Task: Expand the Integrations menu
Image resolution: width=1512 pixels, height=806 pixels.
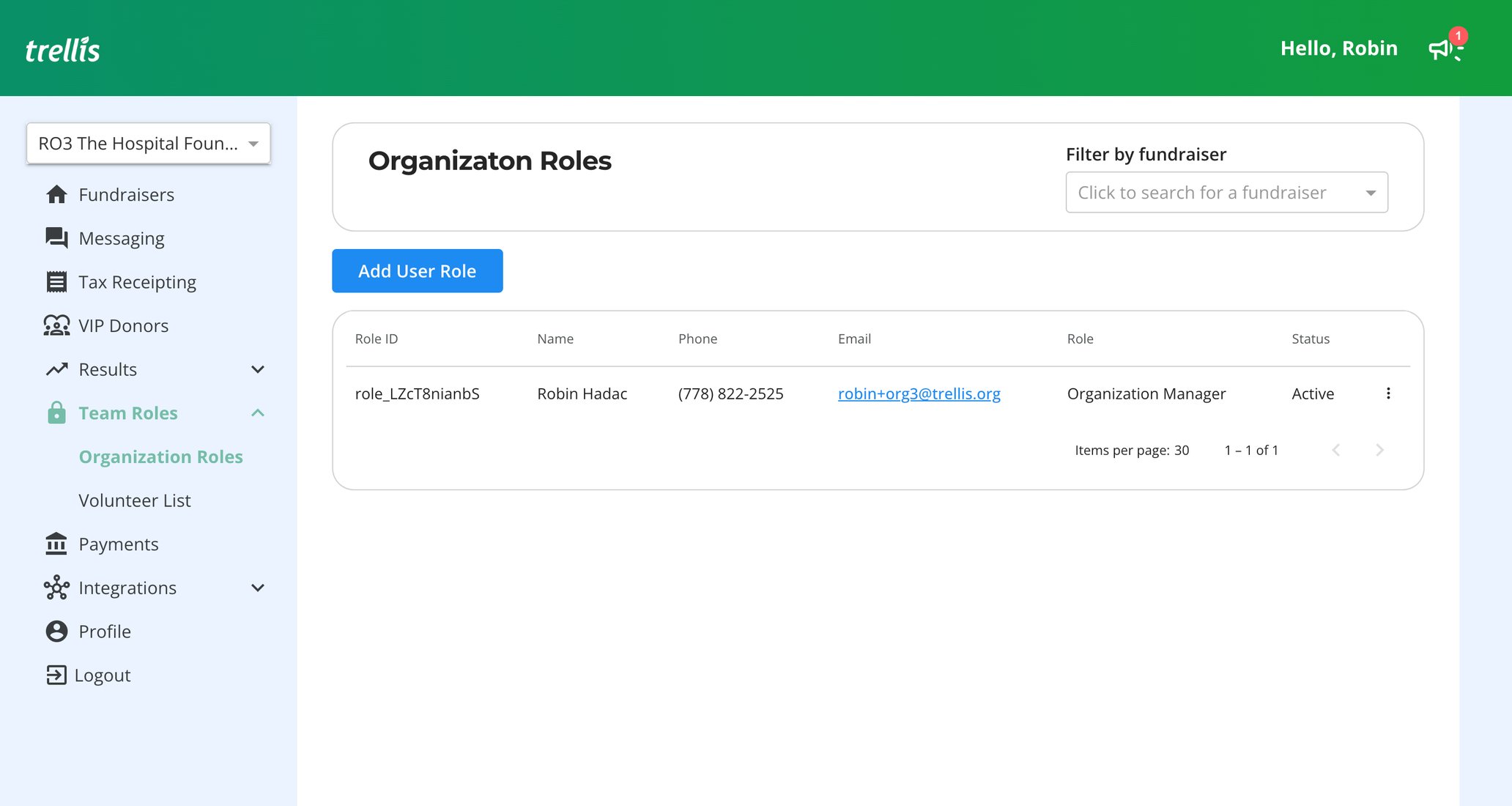Action: tap(257, 587)
